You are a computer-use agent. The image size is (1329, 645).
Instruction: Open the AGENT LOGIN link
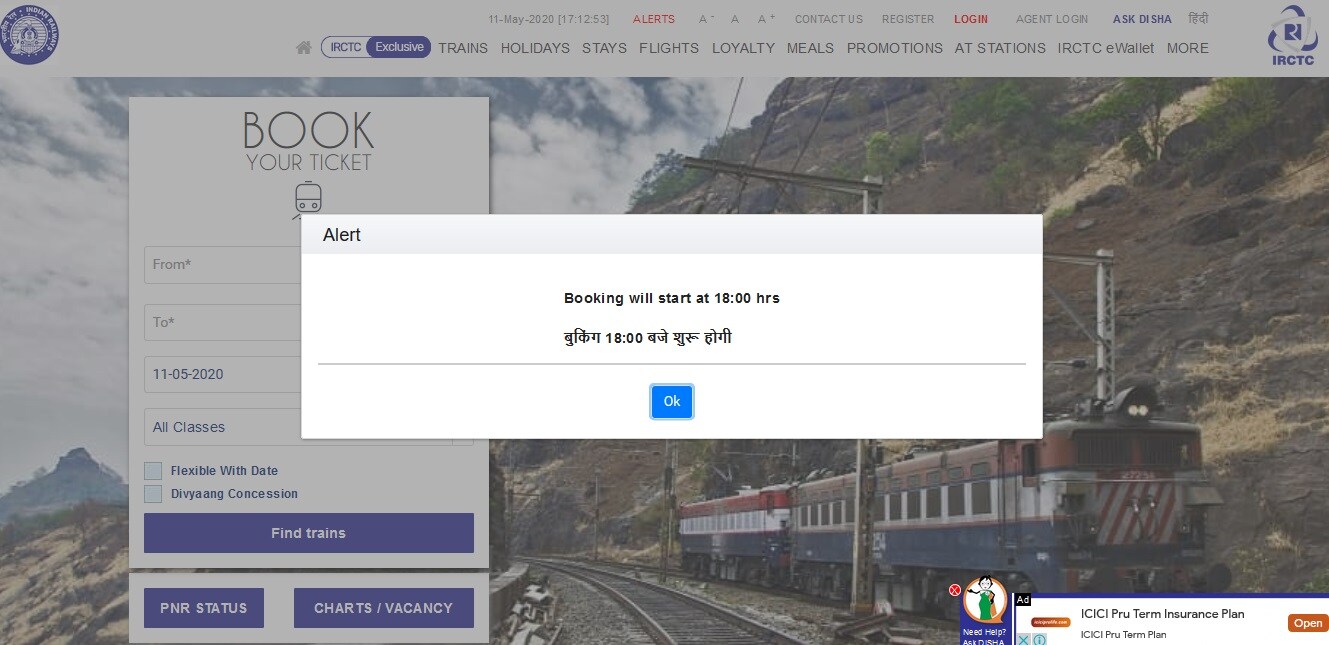tap(1052, 19)
